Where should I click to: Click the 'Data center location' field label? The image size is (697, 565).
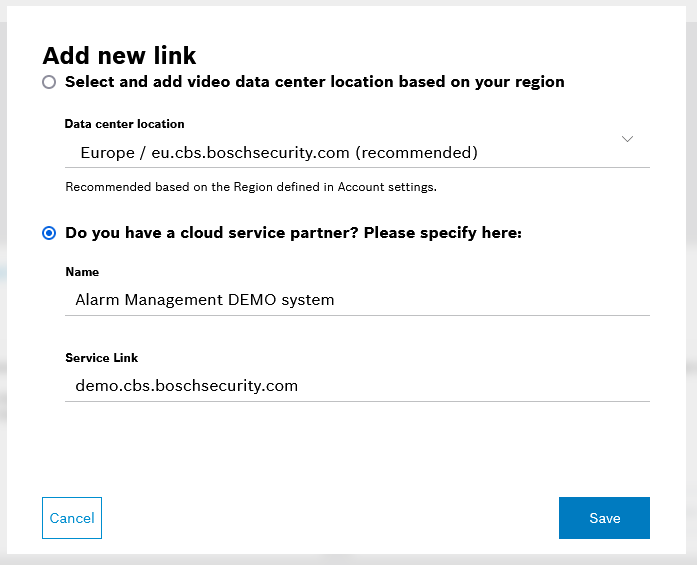(124, 124)
